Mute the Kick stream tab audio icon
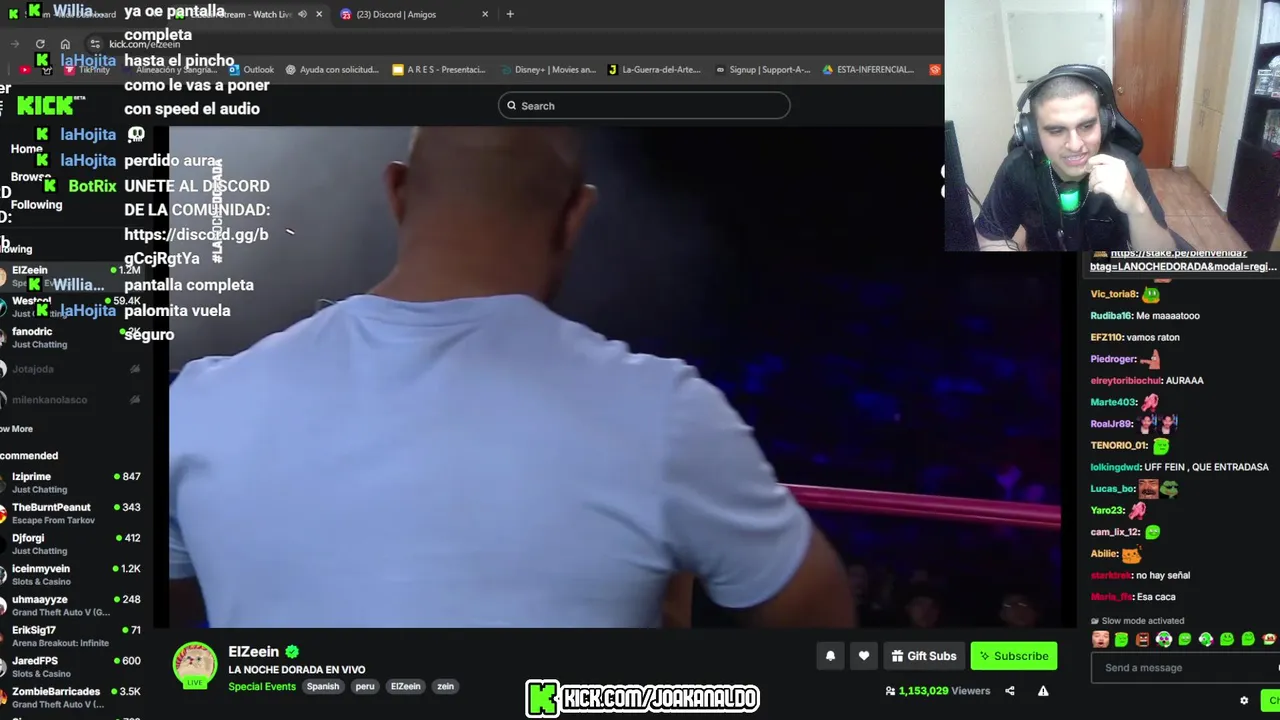Screen dimensions: 1280x720 coord(302,14)
